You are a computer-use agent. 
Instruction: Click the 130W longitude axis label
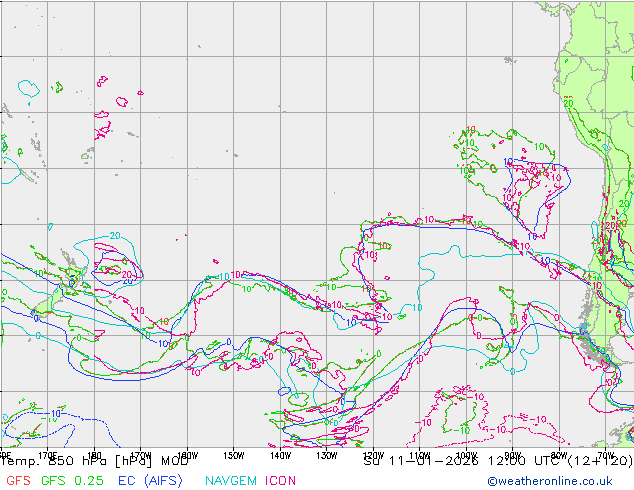327,456
